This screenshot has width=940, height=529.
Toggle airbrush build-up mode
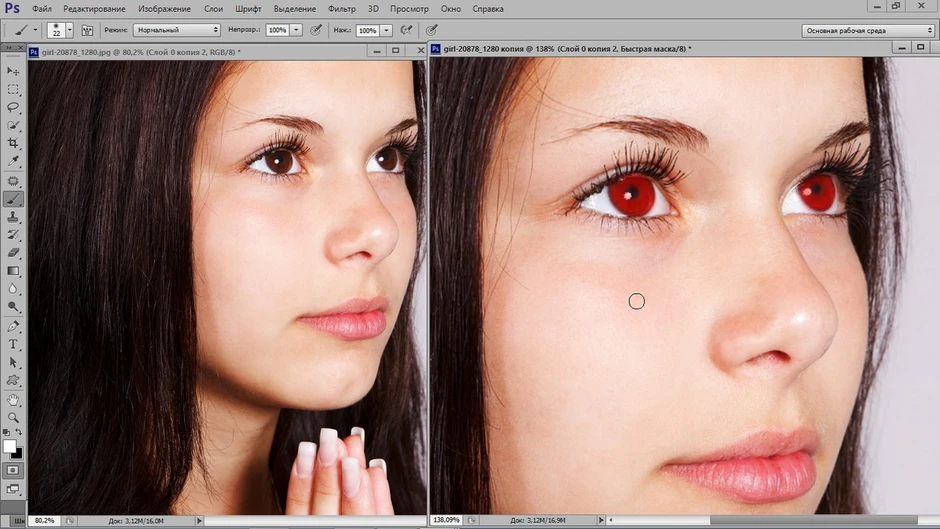click(406, 30)
